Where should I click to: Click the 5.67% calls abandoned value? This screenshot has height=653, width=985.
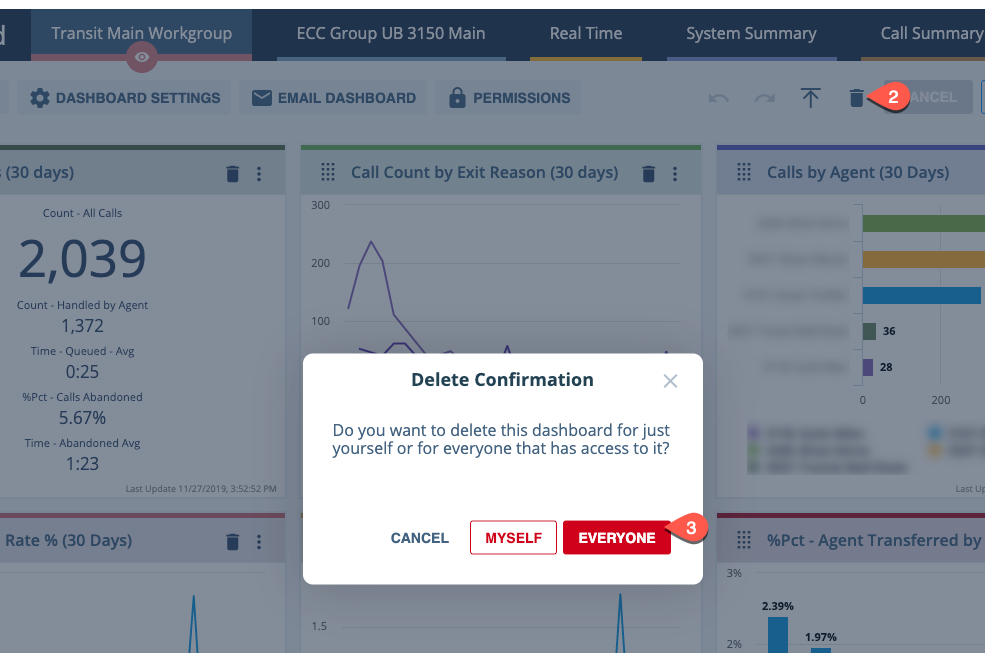[82, 417]
